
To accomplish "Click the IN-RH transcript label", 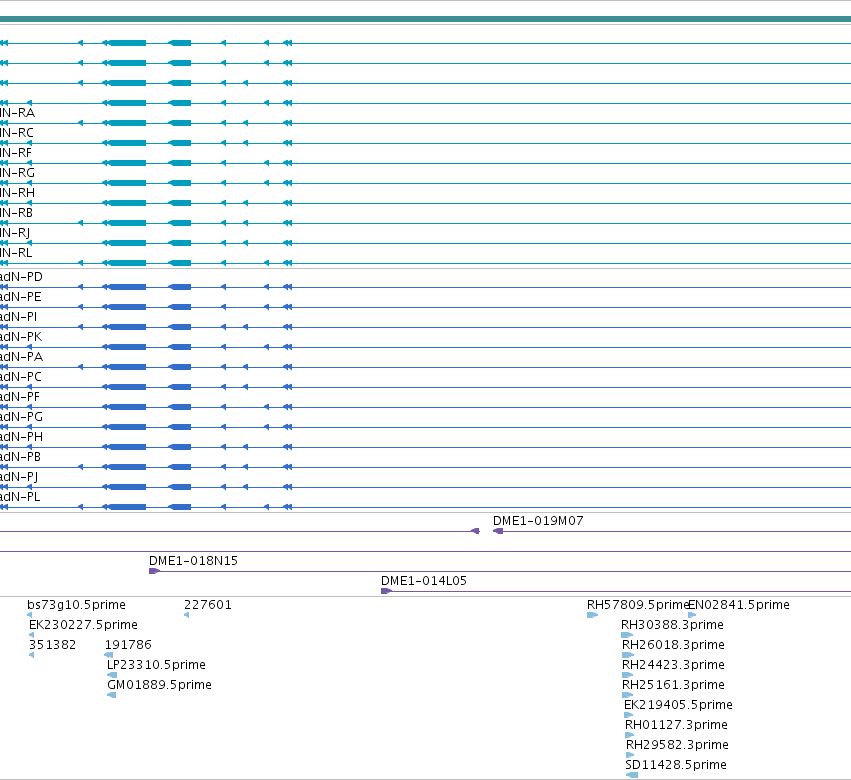I will (x=17, y=193).
